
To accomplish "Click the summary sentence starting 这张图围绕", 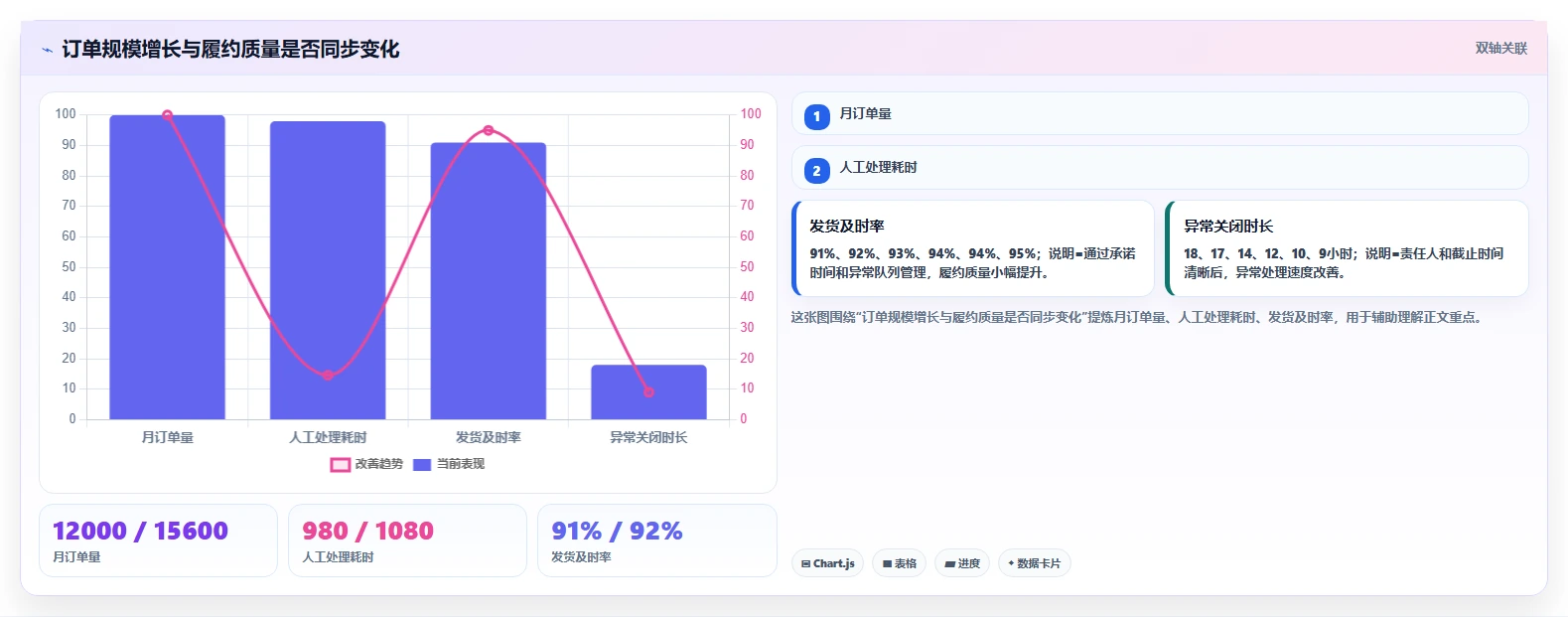I will pos(1138,318).
